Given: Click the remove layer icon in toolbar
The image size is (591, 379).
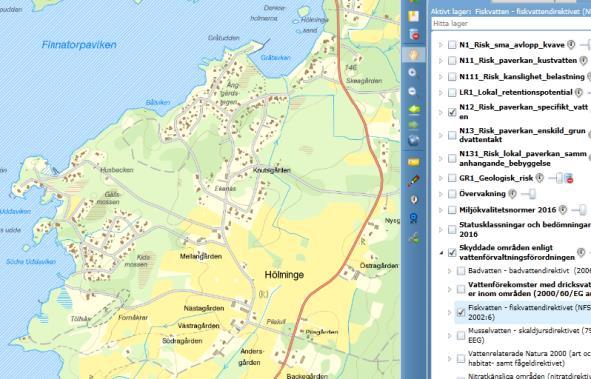Looking at the screenshot, I should (413, 34).
